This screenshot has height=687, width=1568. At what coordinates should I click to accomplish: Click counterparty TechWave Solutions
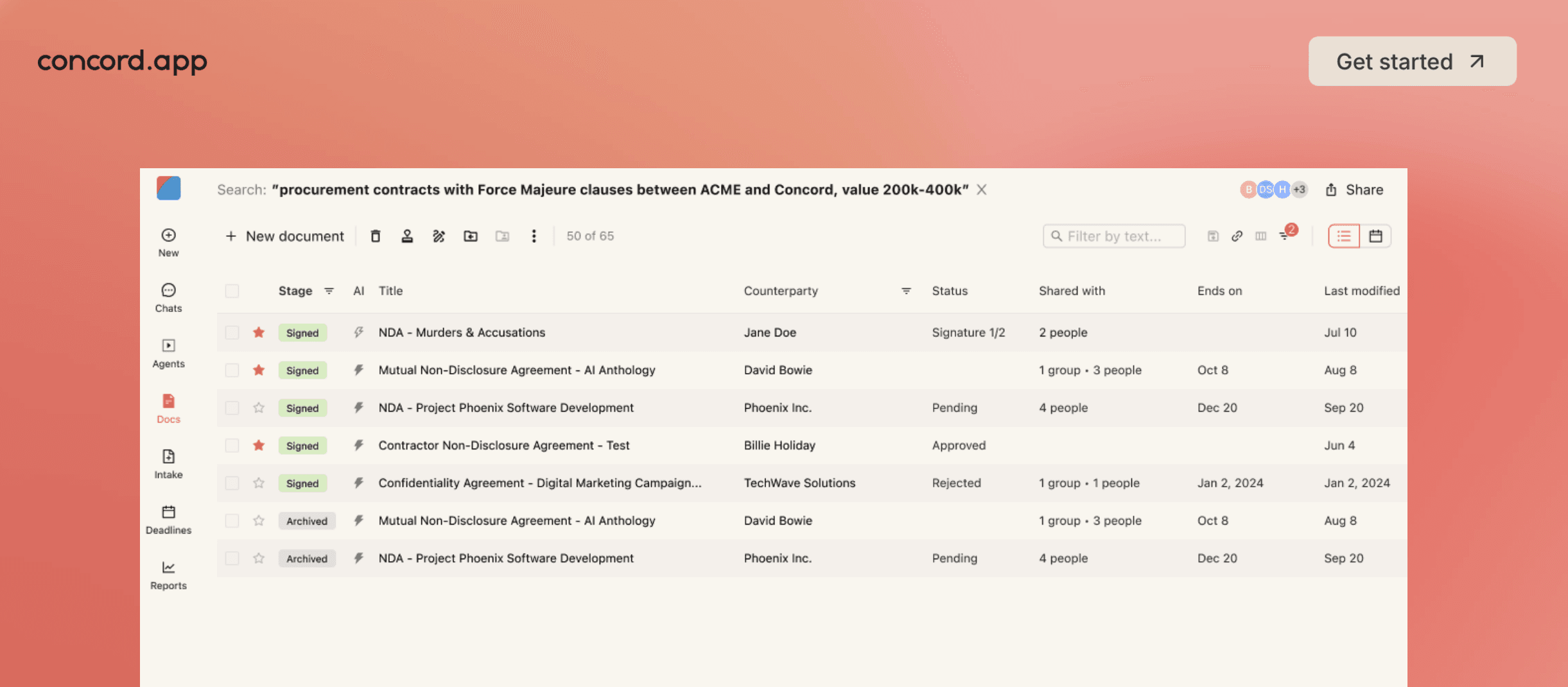(799, 483)
